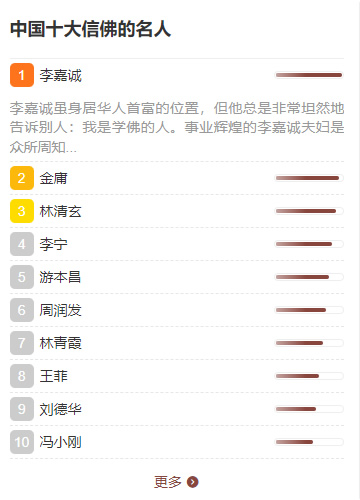The image size is (360, 500).
Task: Open the 李嘉诚 entry
Action: tap(60, 75)
